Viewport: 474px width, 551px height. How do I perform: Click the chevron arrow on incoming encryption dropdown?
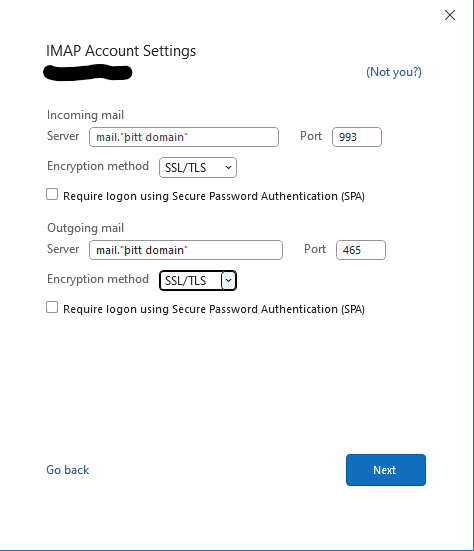[x=228, y=168]
